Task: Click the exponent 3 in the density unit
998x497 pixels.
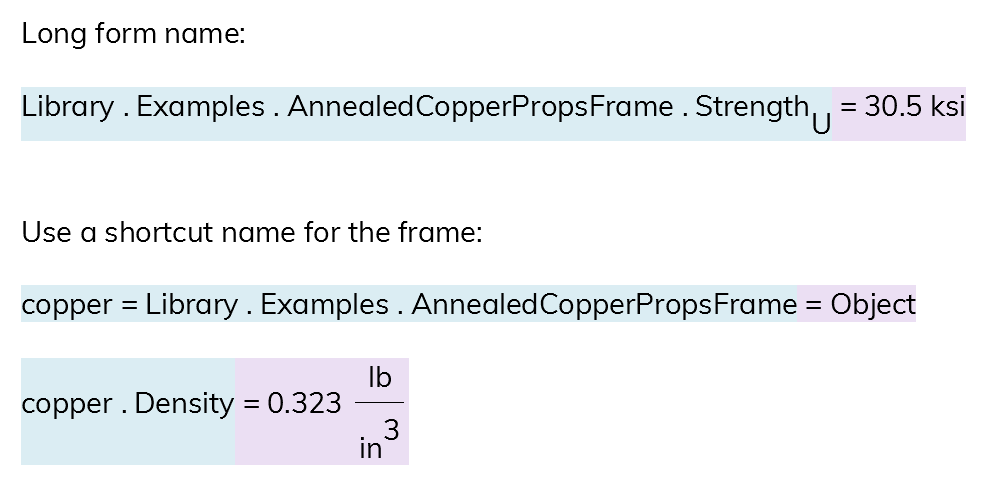Action: 391,431
